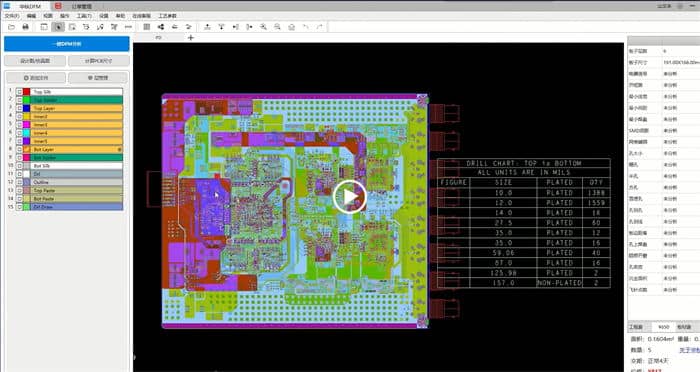Click the round play button over PCB
700x372 pixels.
[350, 196]
